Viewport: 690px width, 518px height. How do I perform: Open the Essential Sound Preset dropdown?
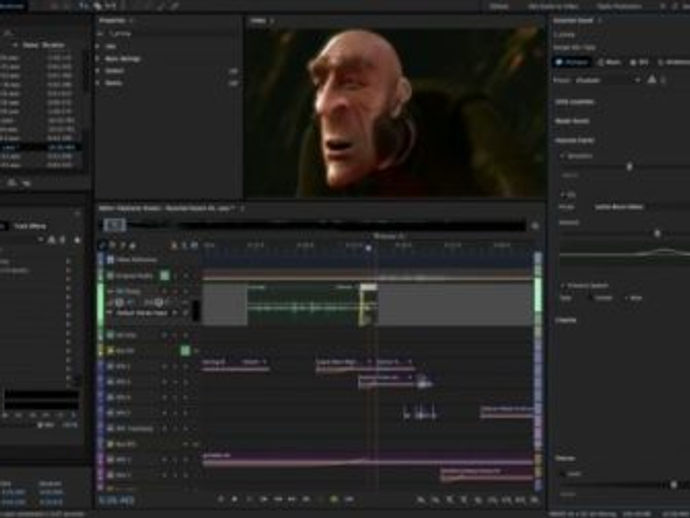[x=607, y=80]
